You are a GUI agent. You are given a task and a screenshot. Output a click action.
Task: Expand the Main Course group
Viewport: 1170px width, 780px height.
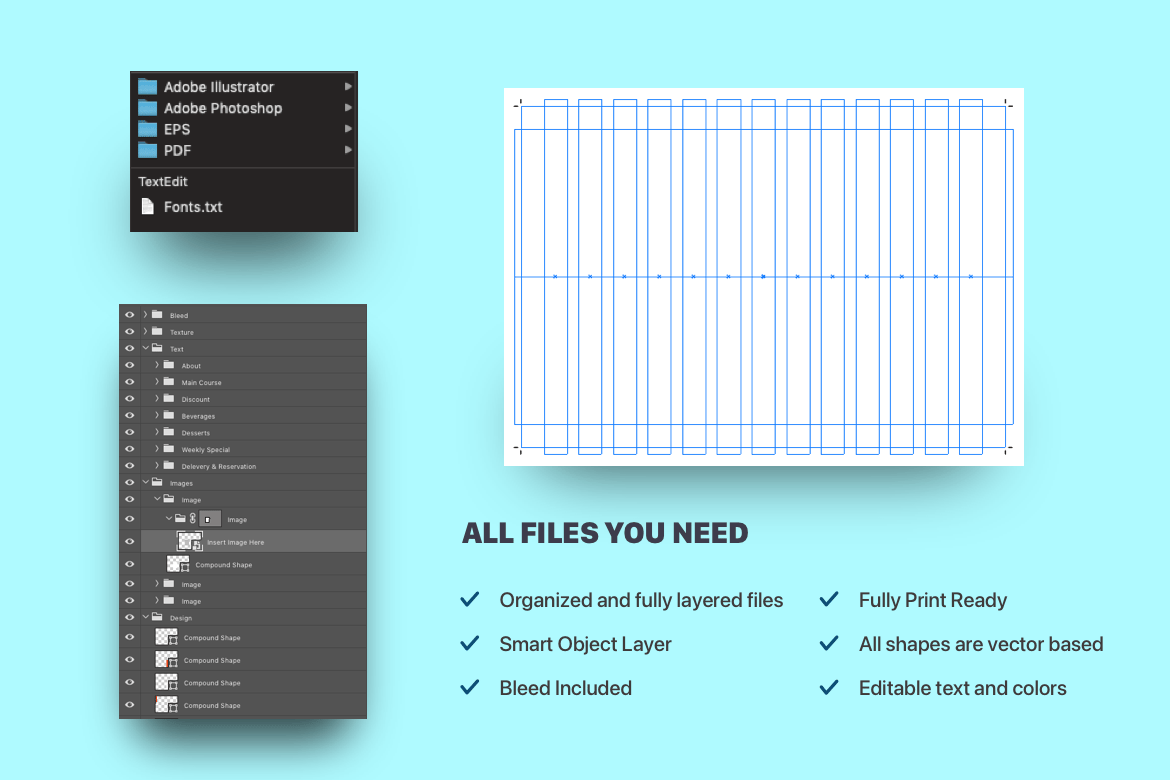(x=157, y=381)
